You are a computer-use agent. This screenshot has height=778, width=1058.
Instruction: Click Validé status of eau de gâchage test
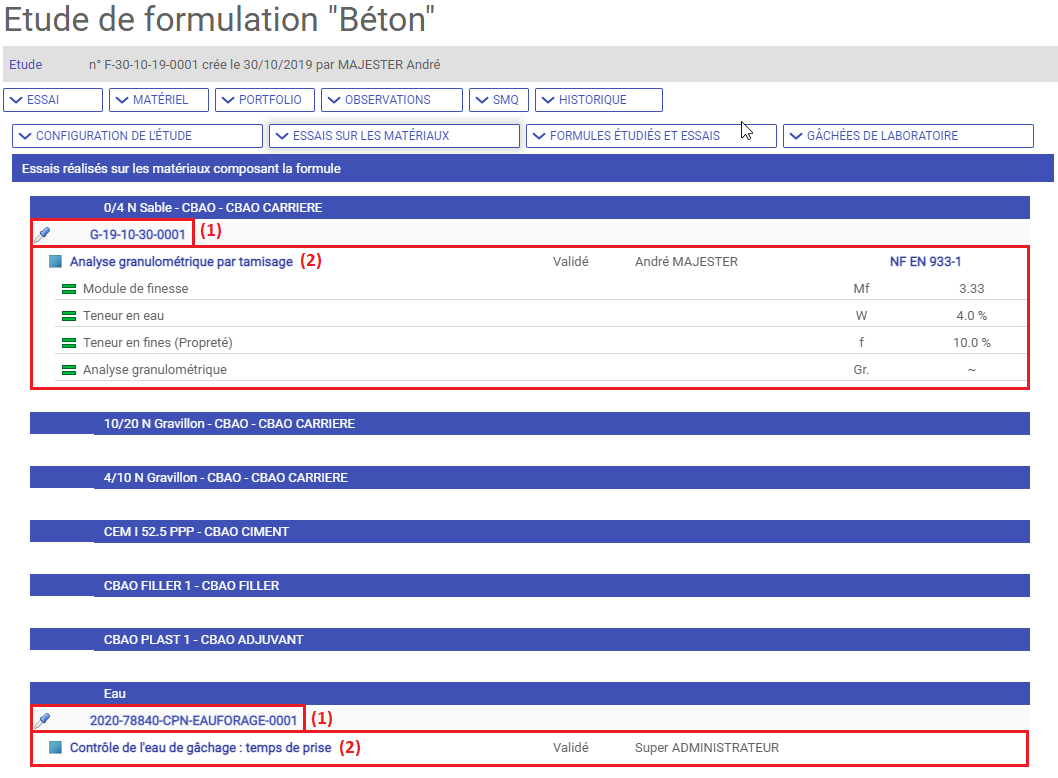[570, 747]
